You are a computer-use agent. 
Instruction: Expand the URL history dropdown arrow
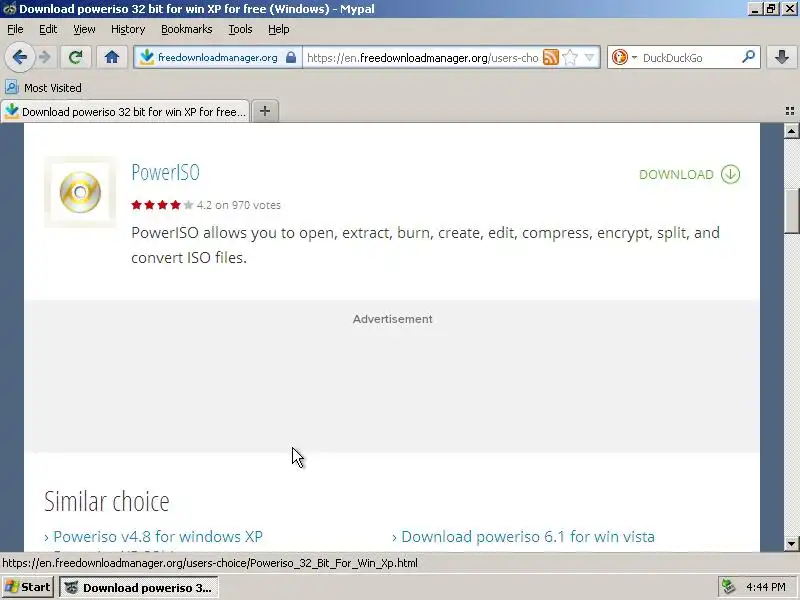pos(590,57)
